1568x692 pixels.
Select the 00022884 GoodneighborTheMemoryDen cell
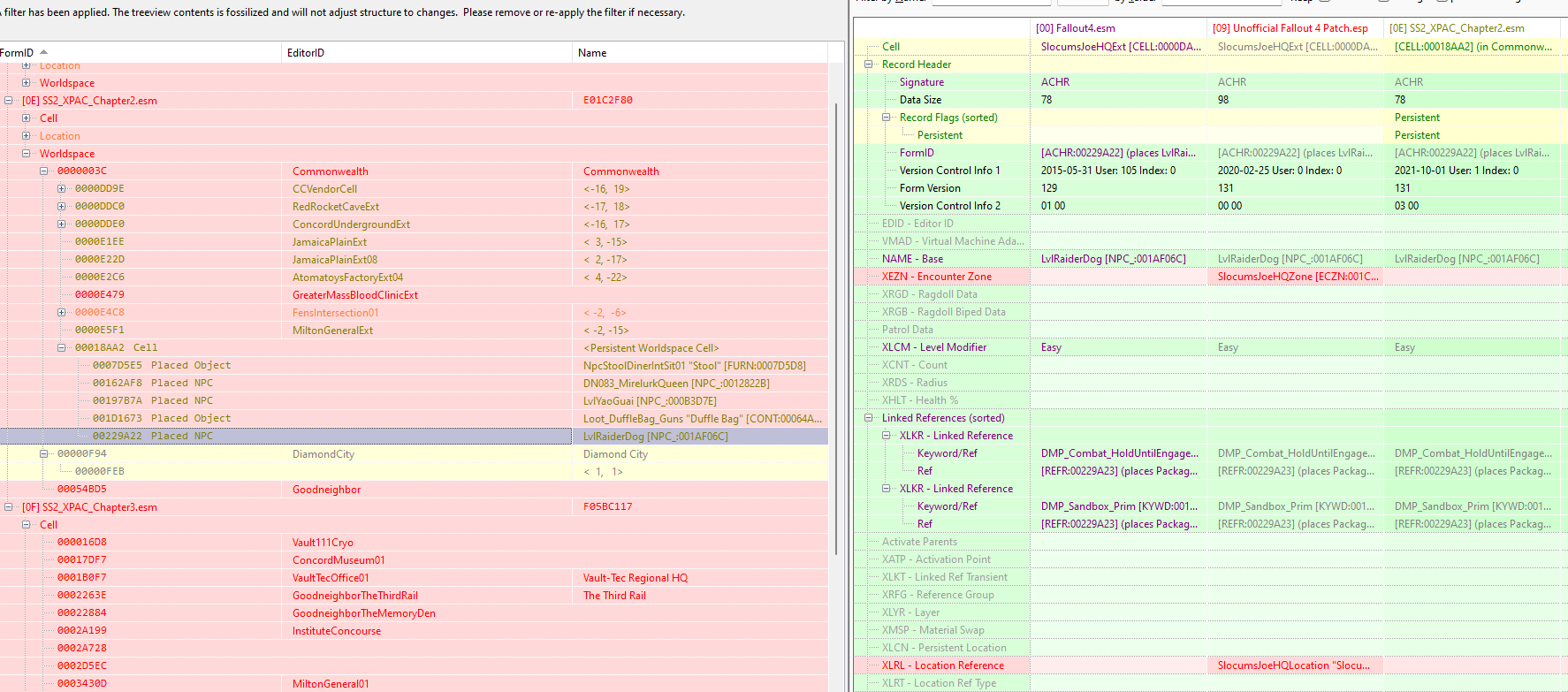tap(414, 613)
